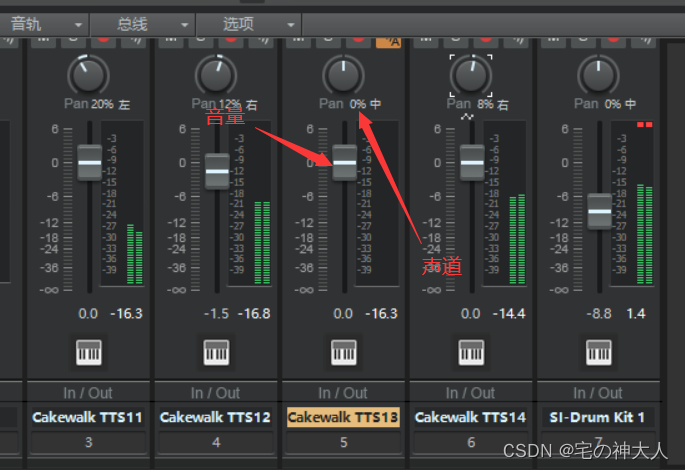
Task: Click the green level meter on Cakewalk TTS12
Action: tap(262, 242)
